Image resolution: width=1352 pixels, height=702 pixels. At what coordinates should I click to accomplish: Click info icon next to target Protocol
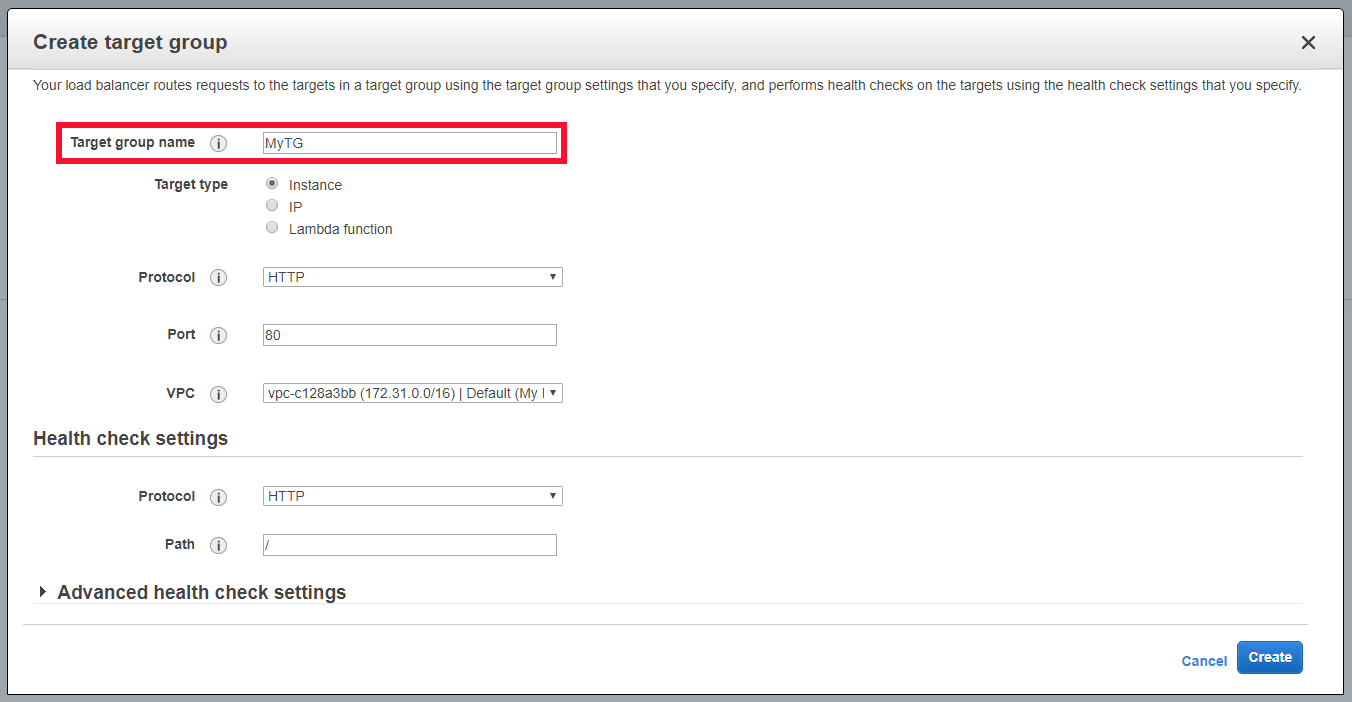219,278
